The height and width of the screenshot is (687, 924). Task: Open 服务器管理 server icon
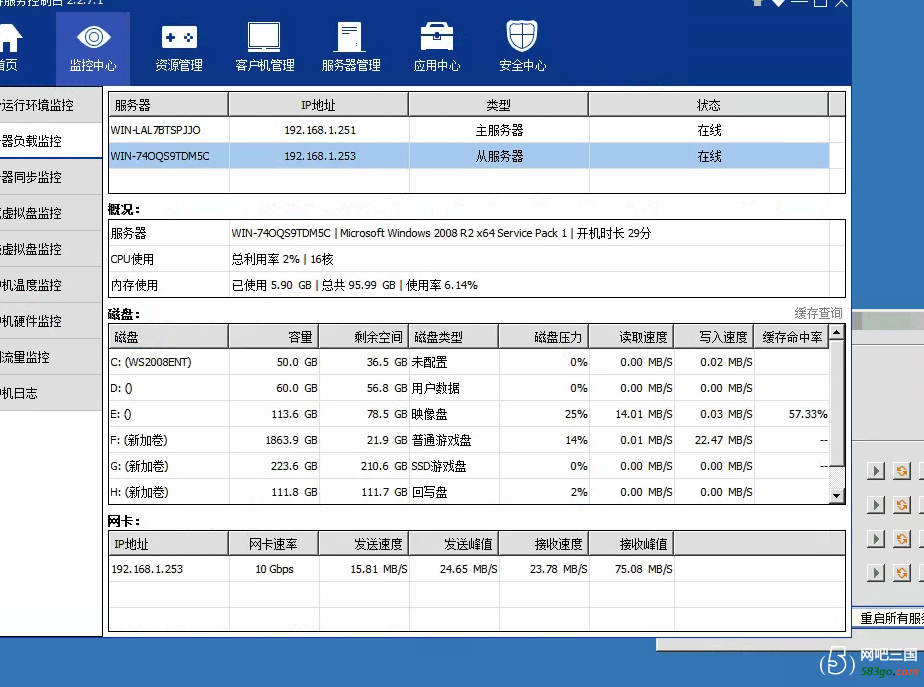click(x=350, y=39)
